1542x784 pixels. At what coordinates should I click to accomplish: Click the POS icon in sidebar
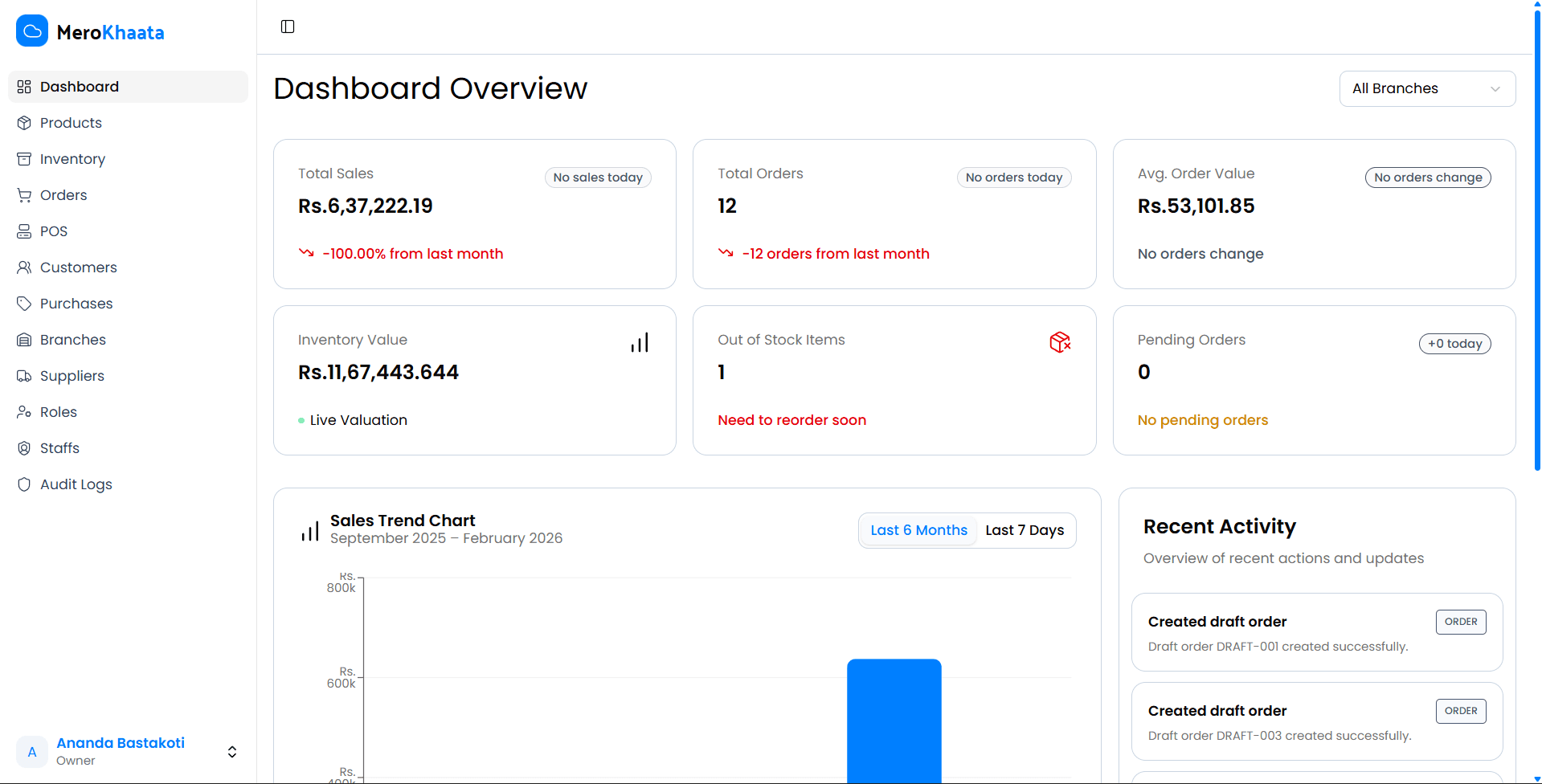pos(25,231)
